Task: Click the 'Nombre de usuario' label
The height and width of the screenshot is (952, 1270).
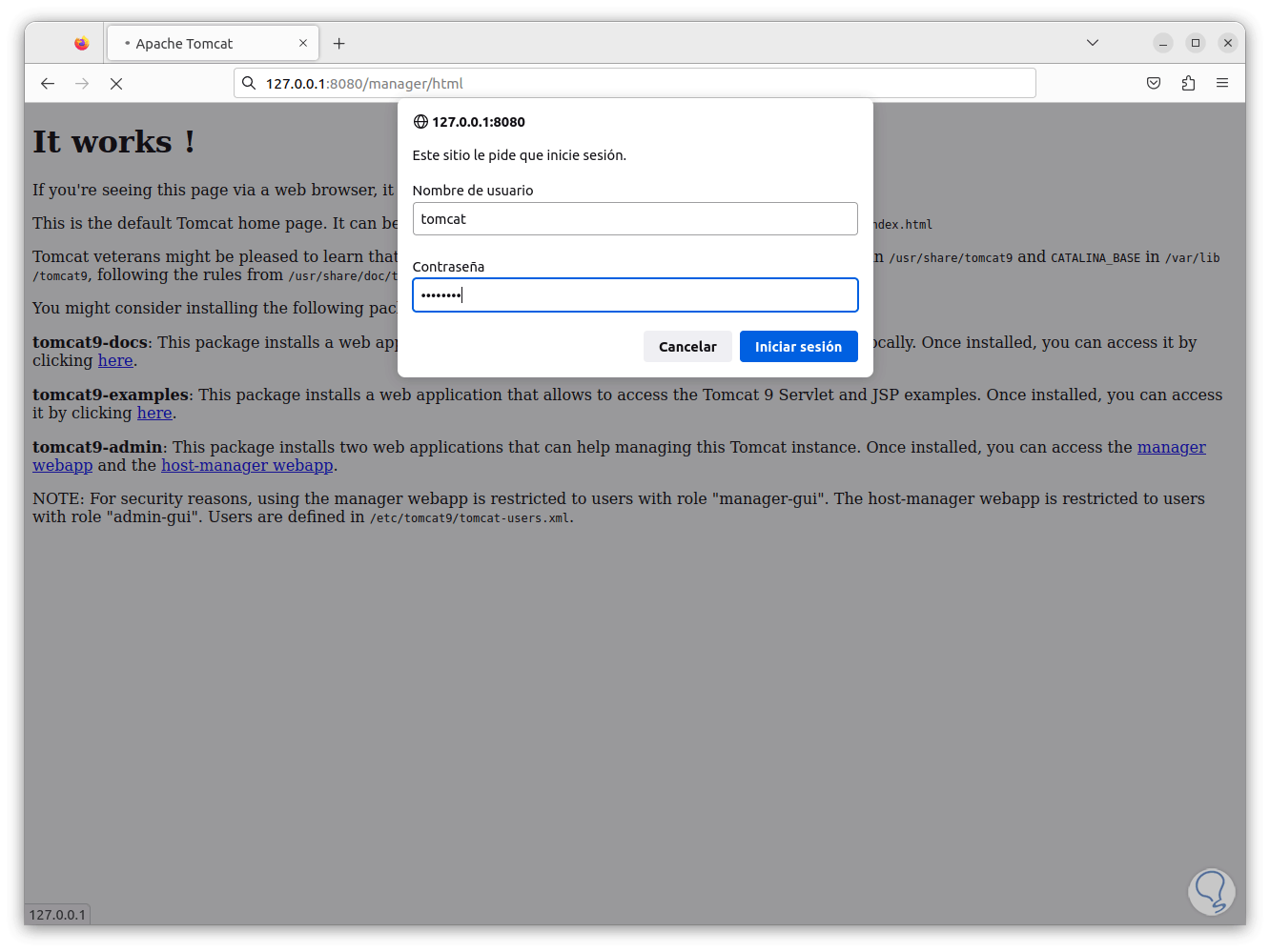Action: pos(473,191)
